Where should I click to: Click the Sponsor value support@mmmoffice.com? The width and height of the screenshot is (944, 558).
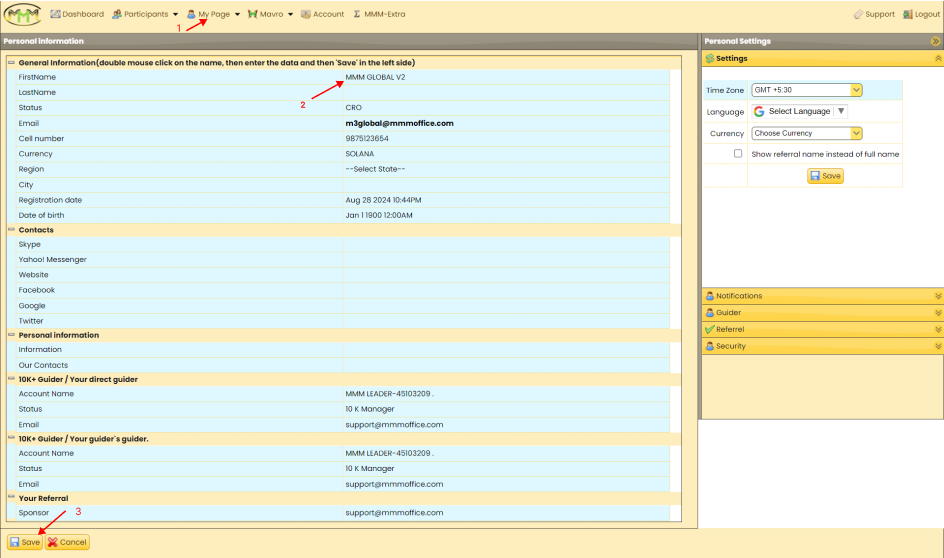click(394, 513)
